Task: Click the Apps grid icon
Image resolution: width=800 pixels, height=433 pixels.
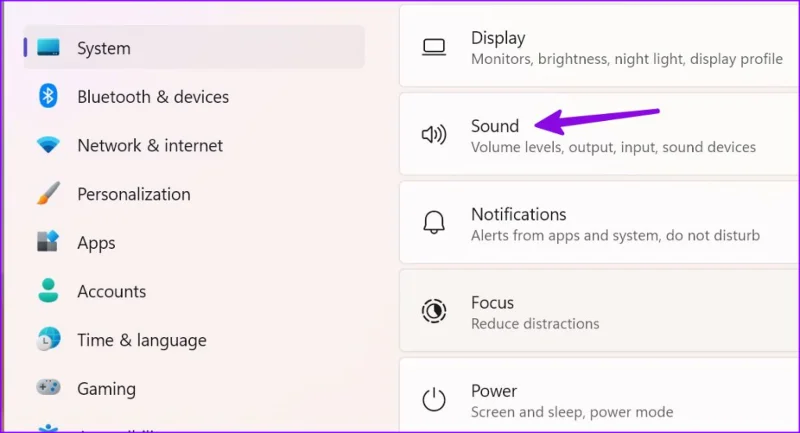Action: pos(48,242)
